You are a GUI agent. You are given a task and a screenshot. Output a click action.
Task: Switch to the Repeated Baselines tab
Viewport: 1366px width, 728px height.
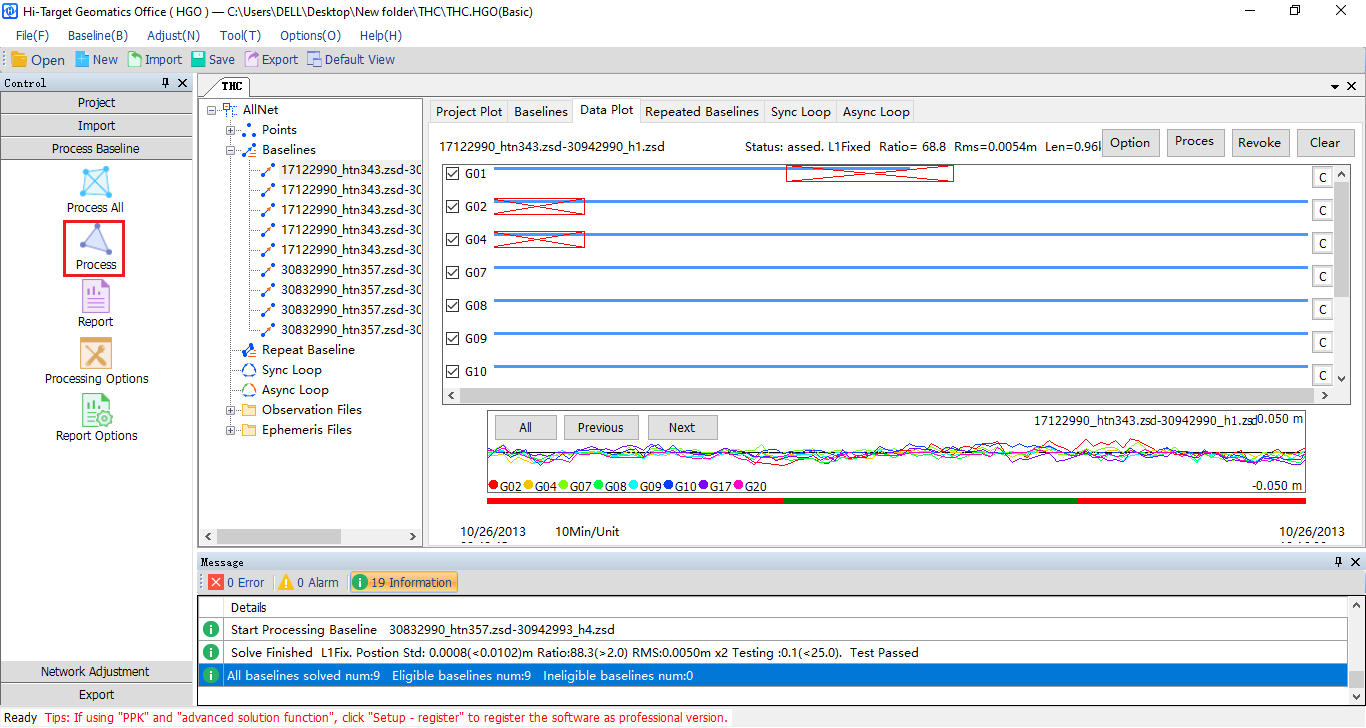click(702, 111)
